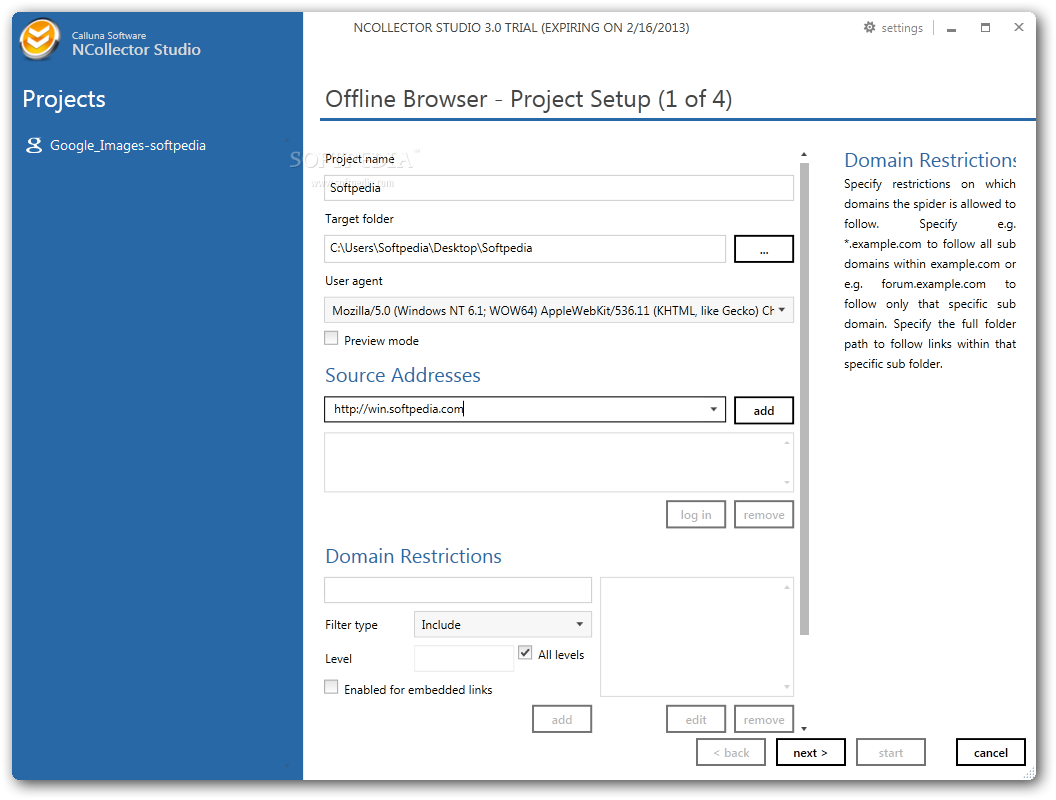Click the start button

click(890, 752)
